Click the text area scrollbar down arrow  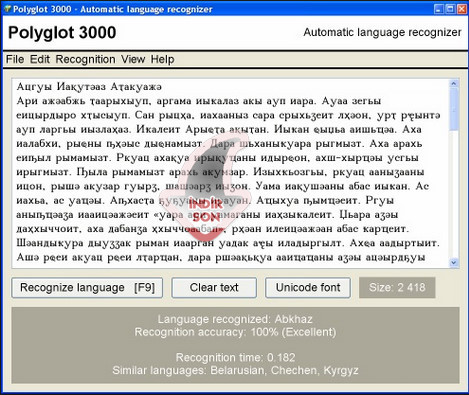(x=454, y=263)
